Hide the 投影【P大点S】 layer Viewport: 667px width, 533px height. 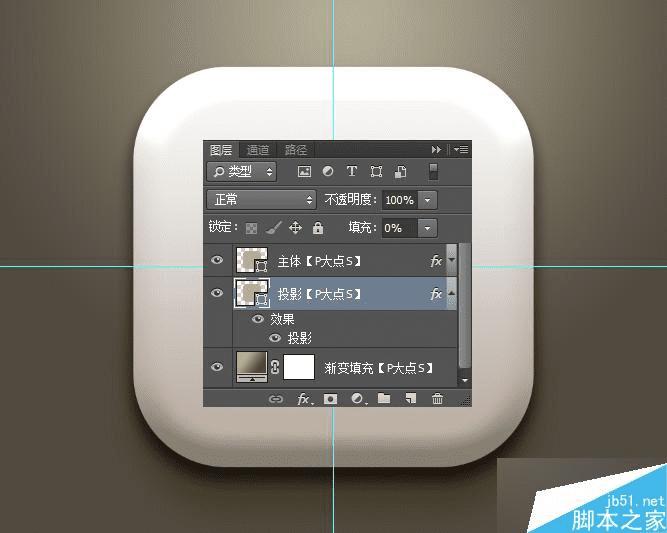coord(217,293)
